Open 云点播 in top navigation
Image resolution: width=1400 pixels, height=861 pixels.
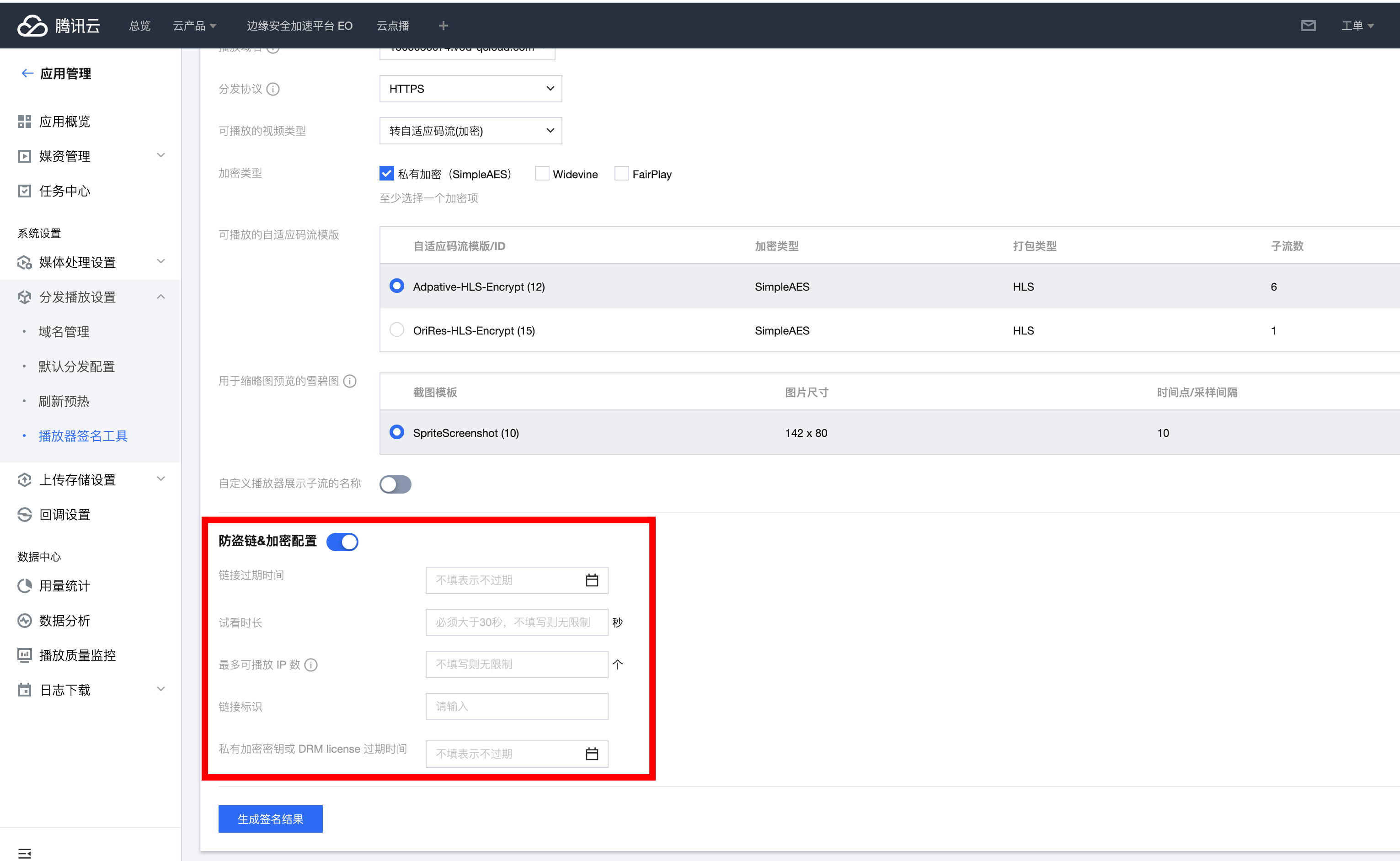coord(392,26)
